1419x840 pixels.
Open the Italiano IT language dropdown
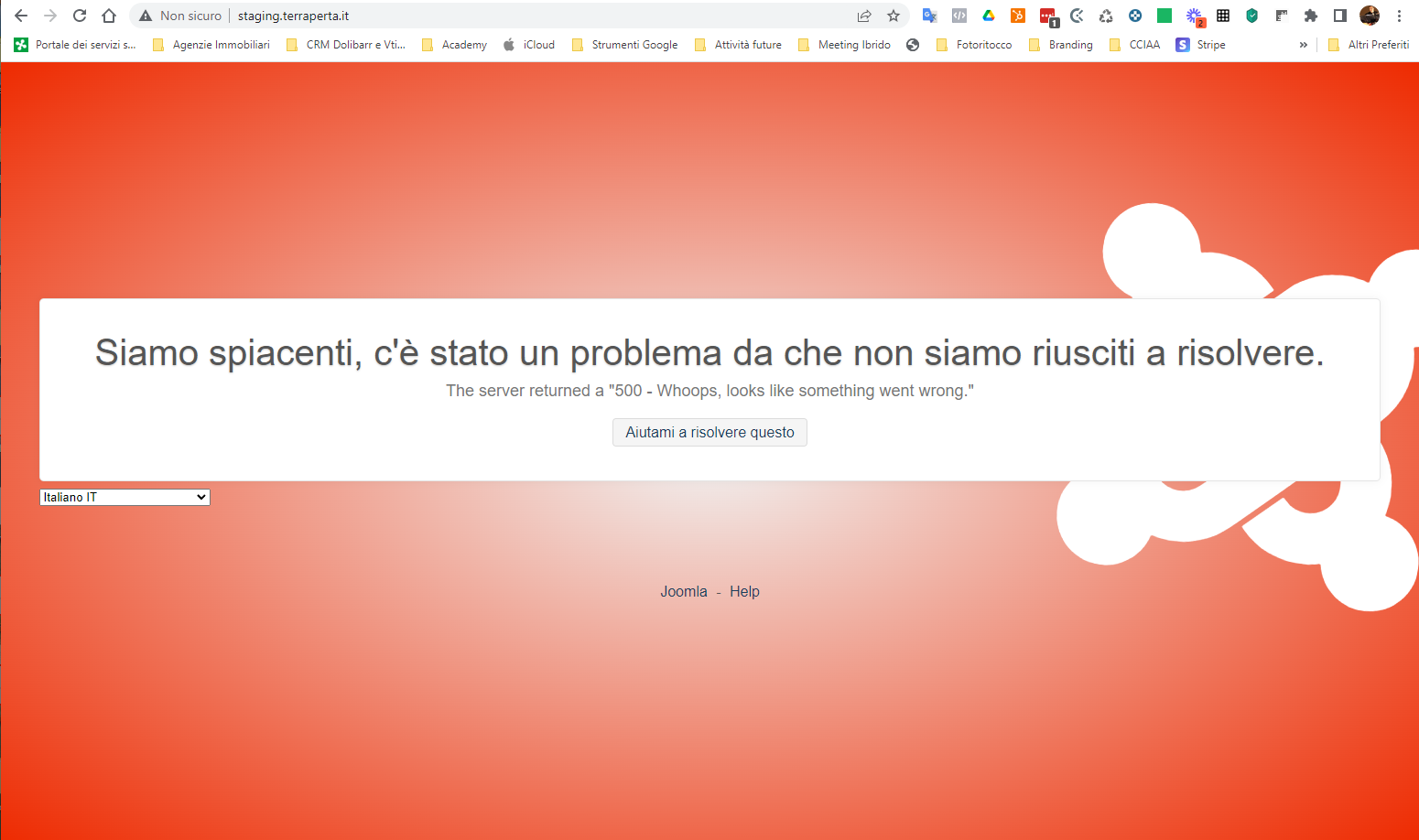point(125,497)
